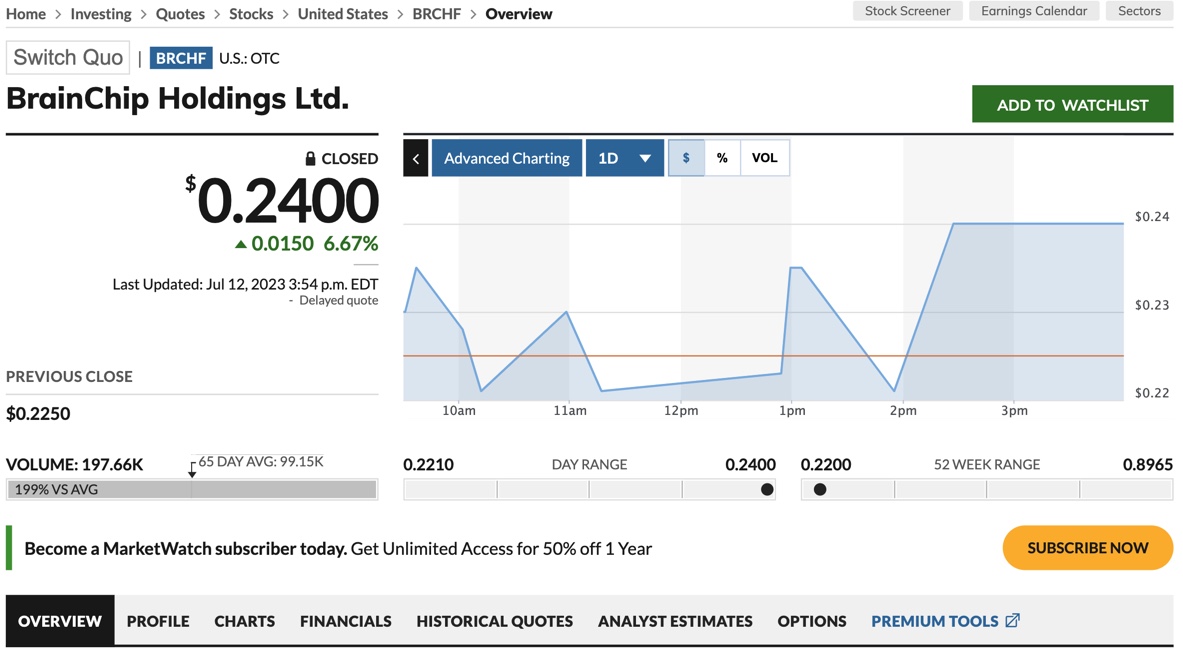Open the Stock Screener button

pos(908,11)
